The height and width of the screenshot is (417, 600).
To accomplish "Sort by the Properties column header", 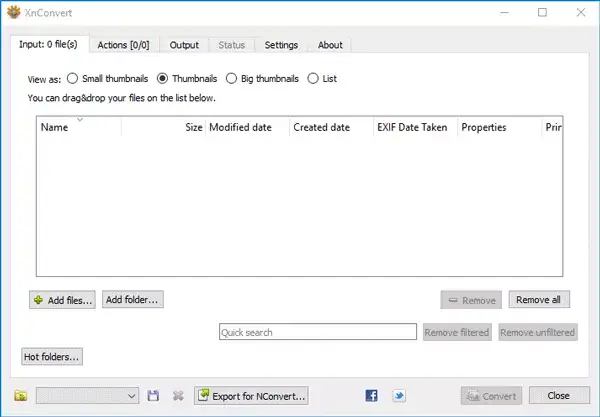I will coord(500,127).
